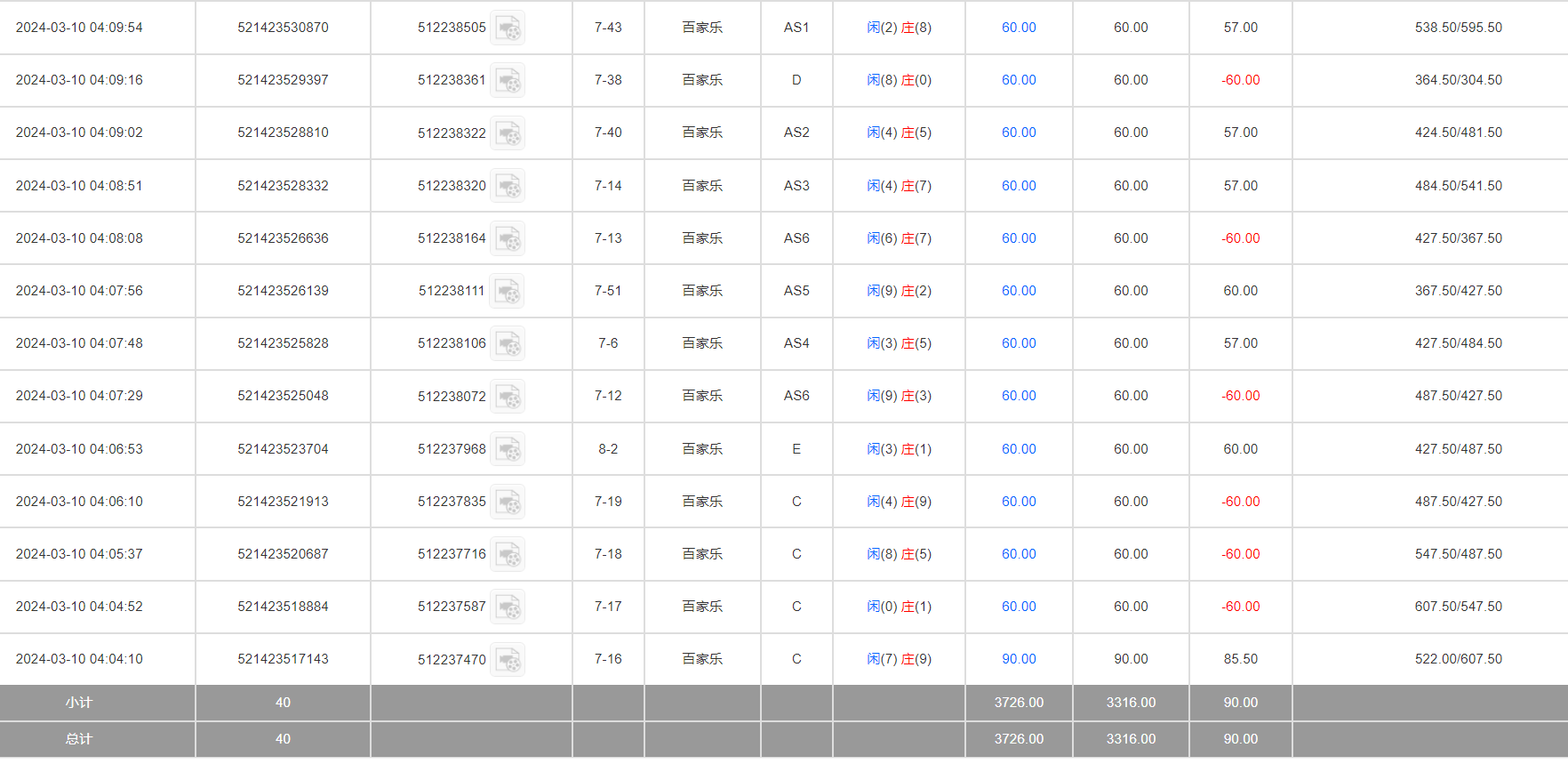Click the 60.00 bet amount link for order 521423523704
The image size is (1568, 764).
[x=1019, y=449]
